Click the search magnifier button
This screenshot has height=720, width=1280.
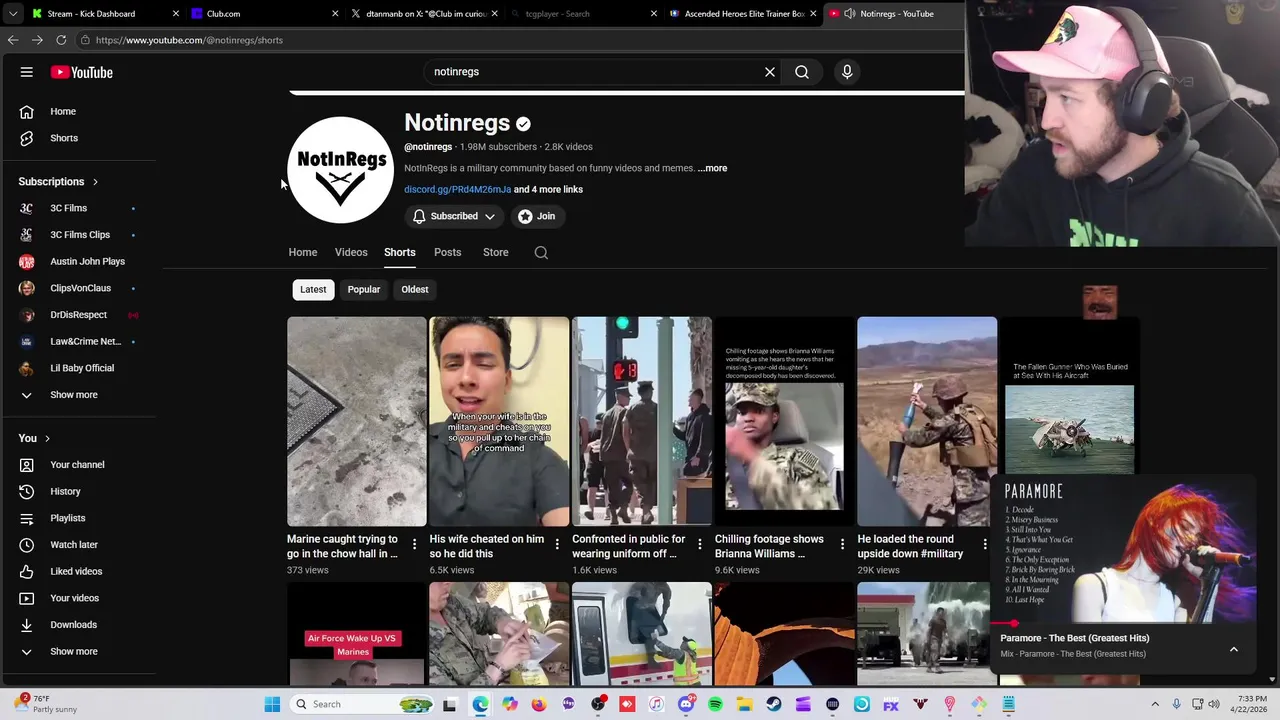click(x=802, y=72)
